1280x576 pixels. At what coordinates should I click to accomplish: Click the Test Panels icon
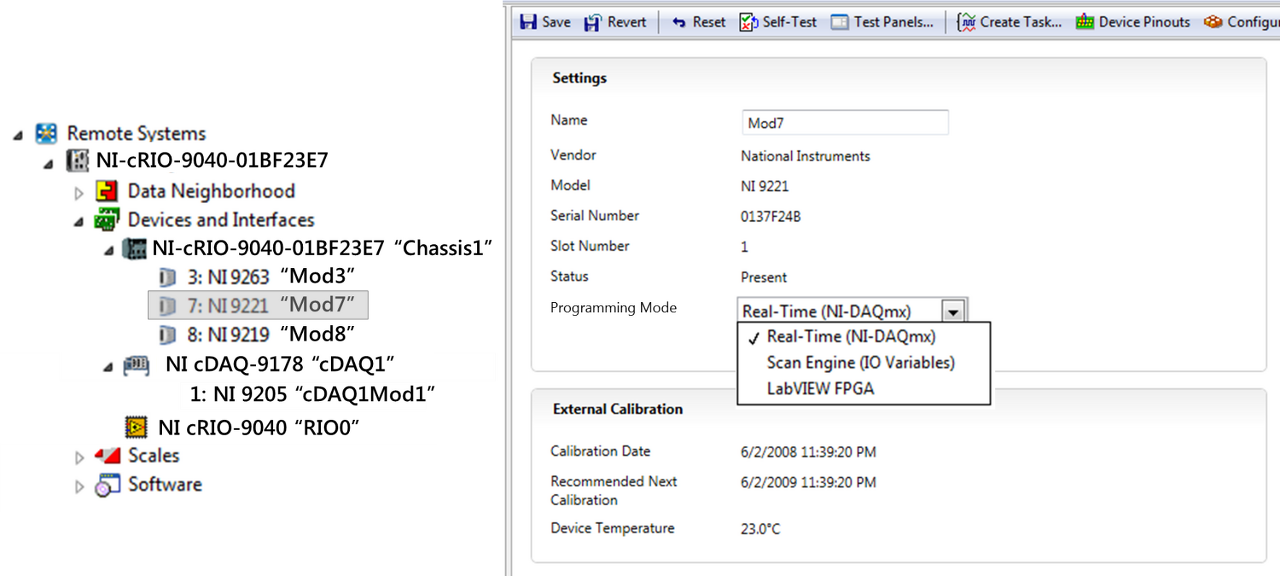click(840, 22)
